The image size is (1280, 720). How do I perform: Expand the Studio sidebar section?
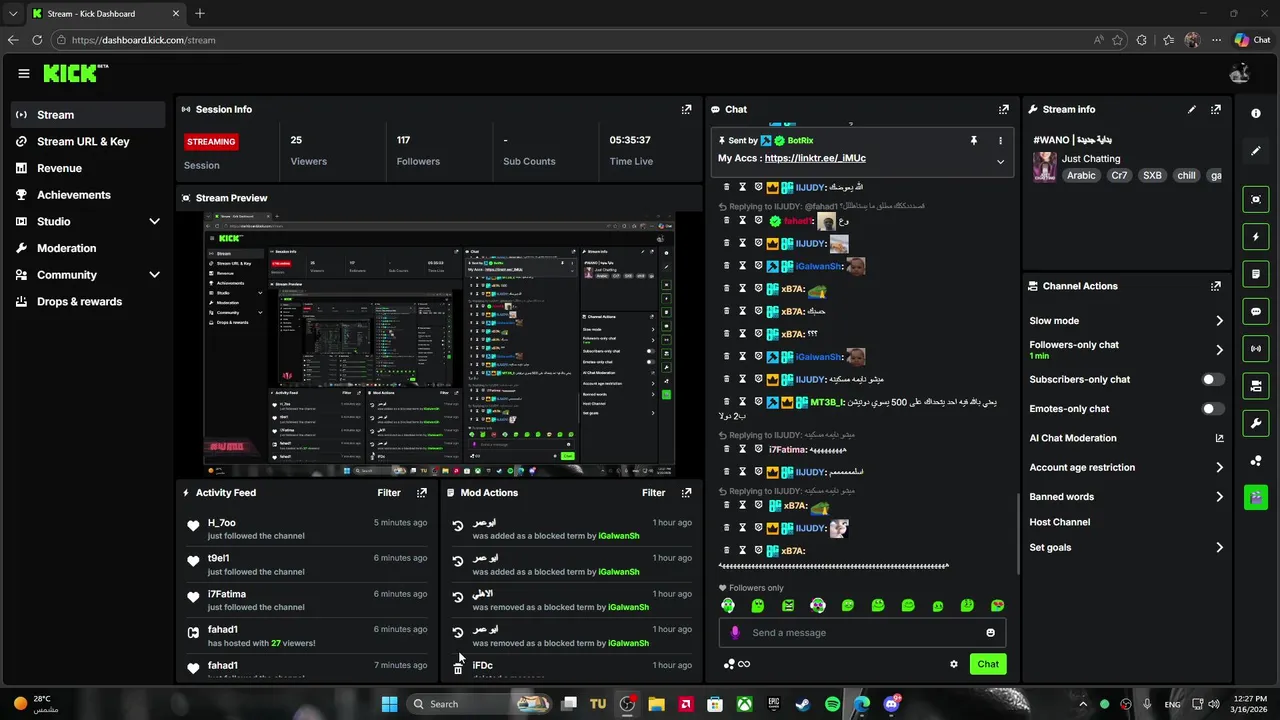tap(89, 221)
